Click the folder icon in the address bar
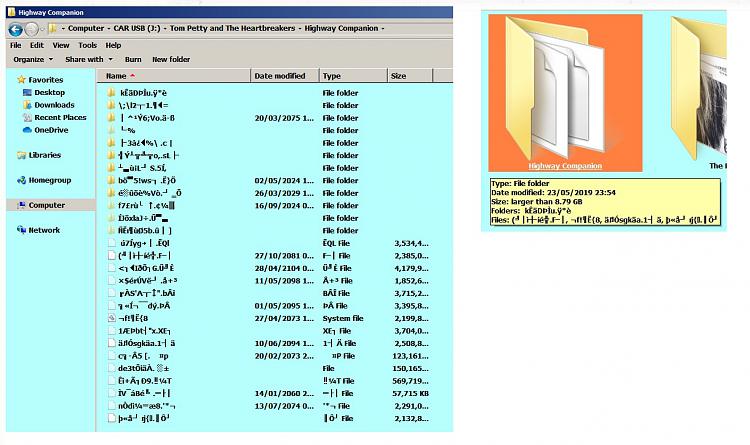This screenshot has width=750, height=445. click(52, 29)
